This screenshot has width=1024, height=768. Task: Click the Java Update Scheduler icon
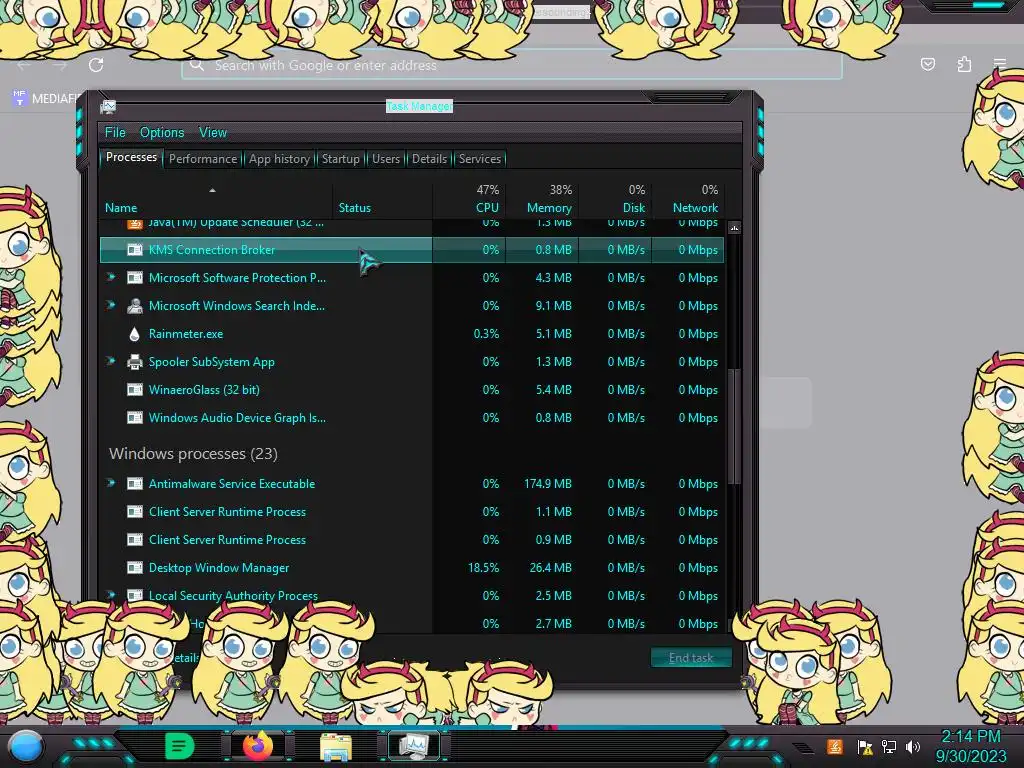135,224
